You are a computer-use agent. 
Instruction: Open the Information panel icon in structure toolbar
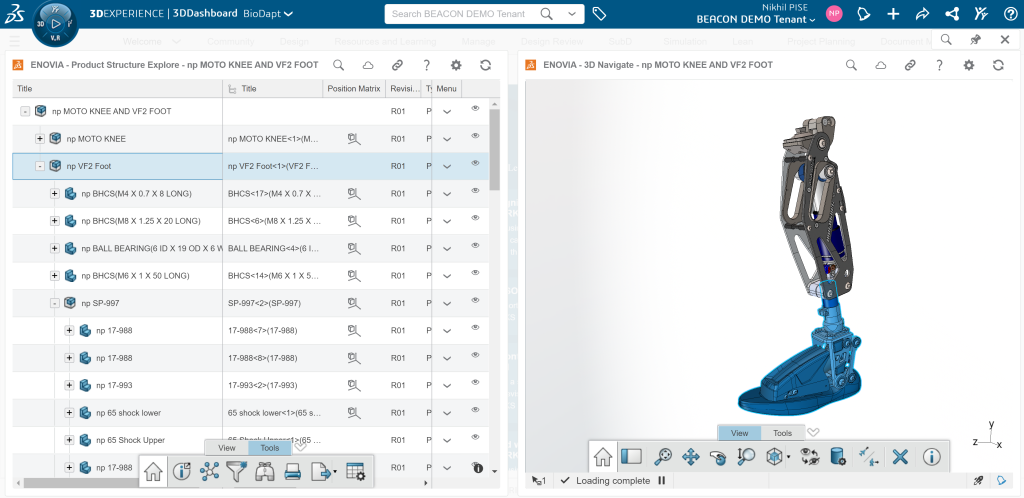(181, 471)
